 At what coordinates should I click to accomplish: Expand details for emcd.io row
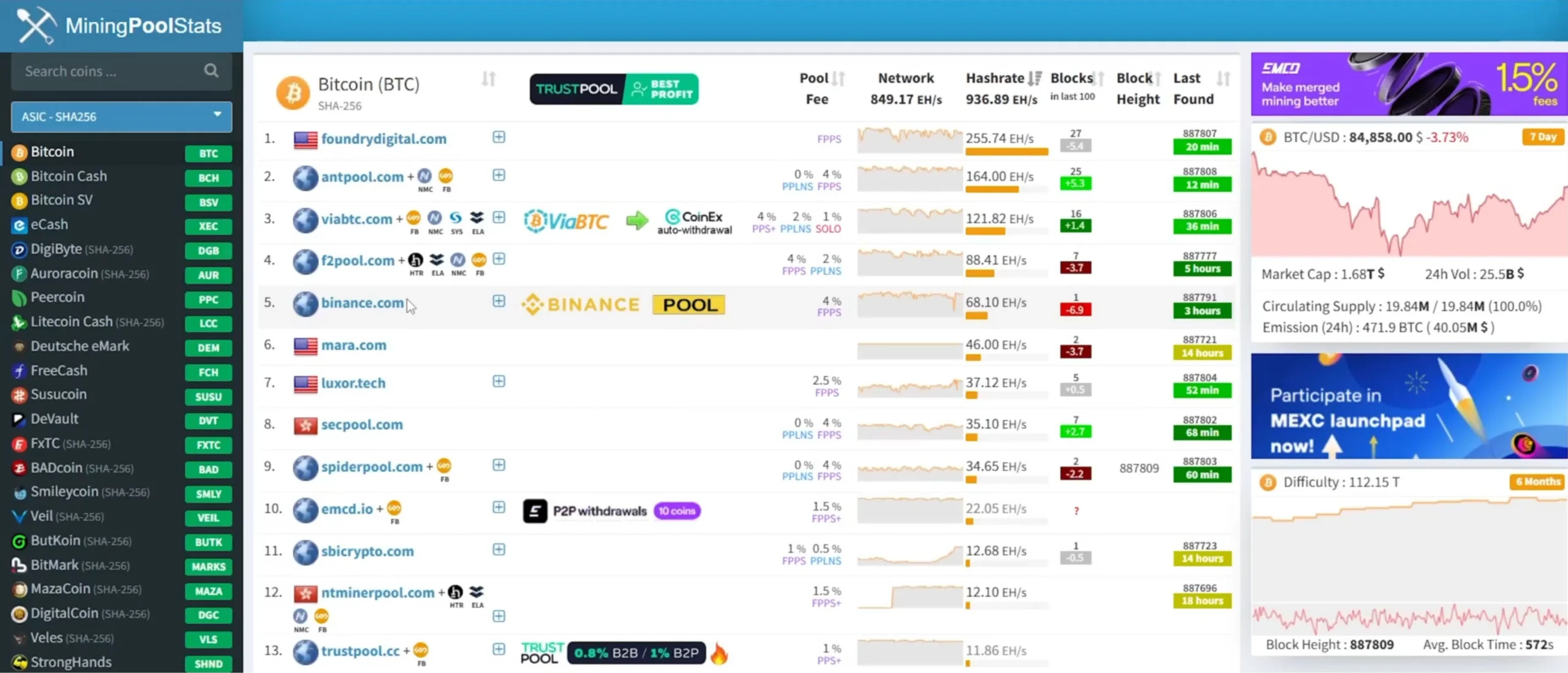click(x=499, y=507)
